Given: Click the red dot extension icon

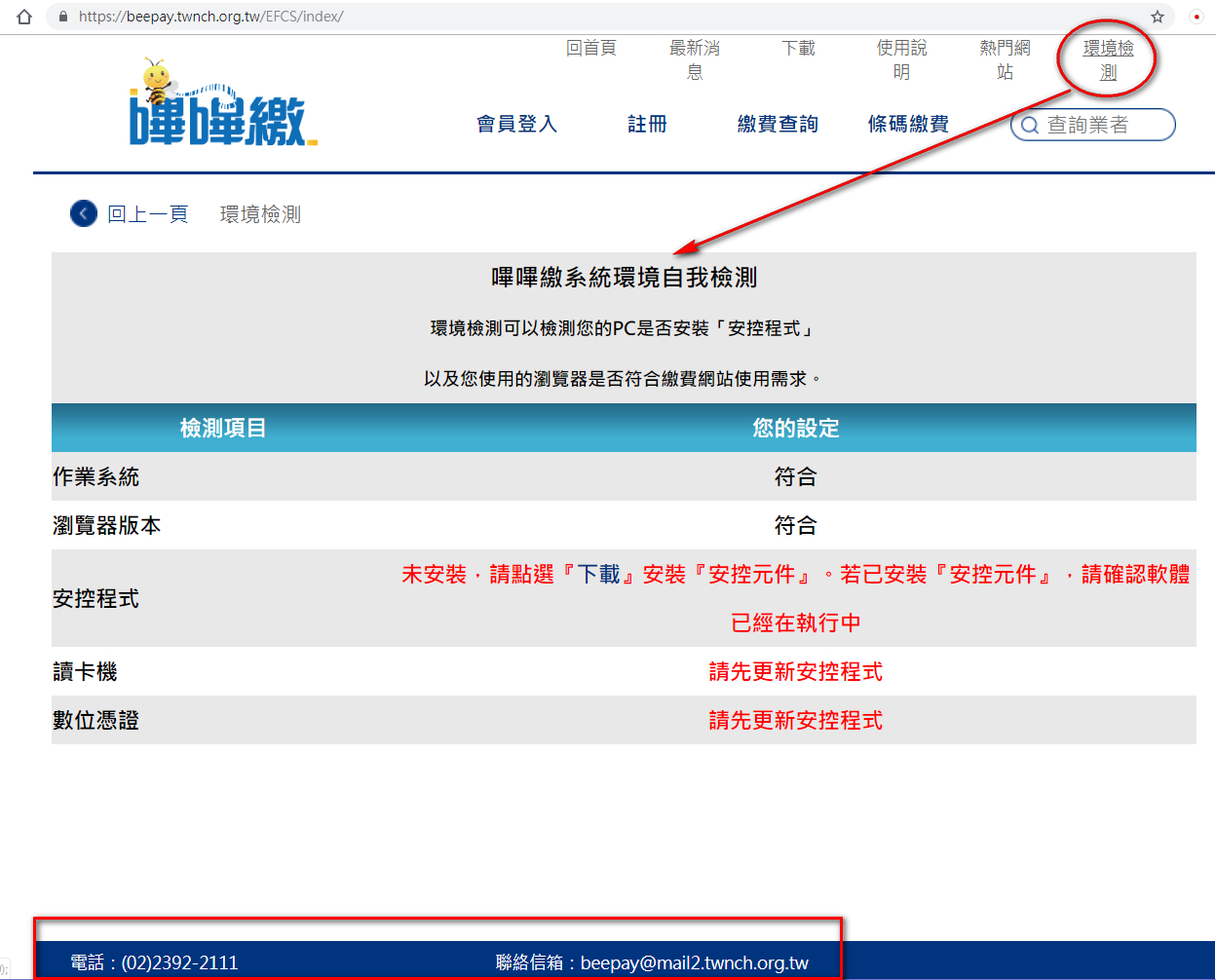Looking at the screenshot, I should tap(1197, 17).
